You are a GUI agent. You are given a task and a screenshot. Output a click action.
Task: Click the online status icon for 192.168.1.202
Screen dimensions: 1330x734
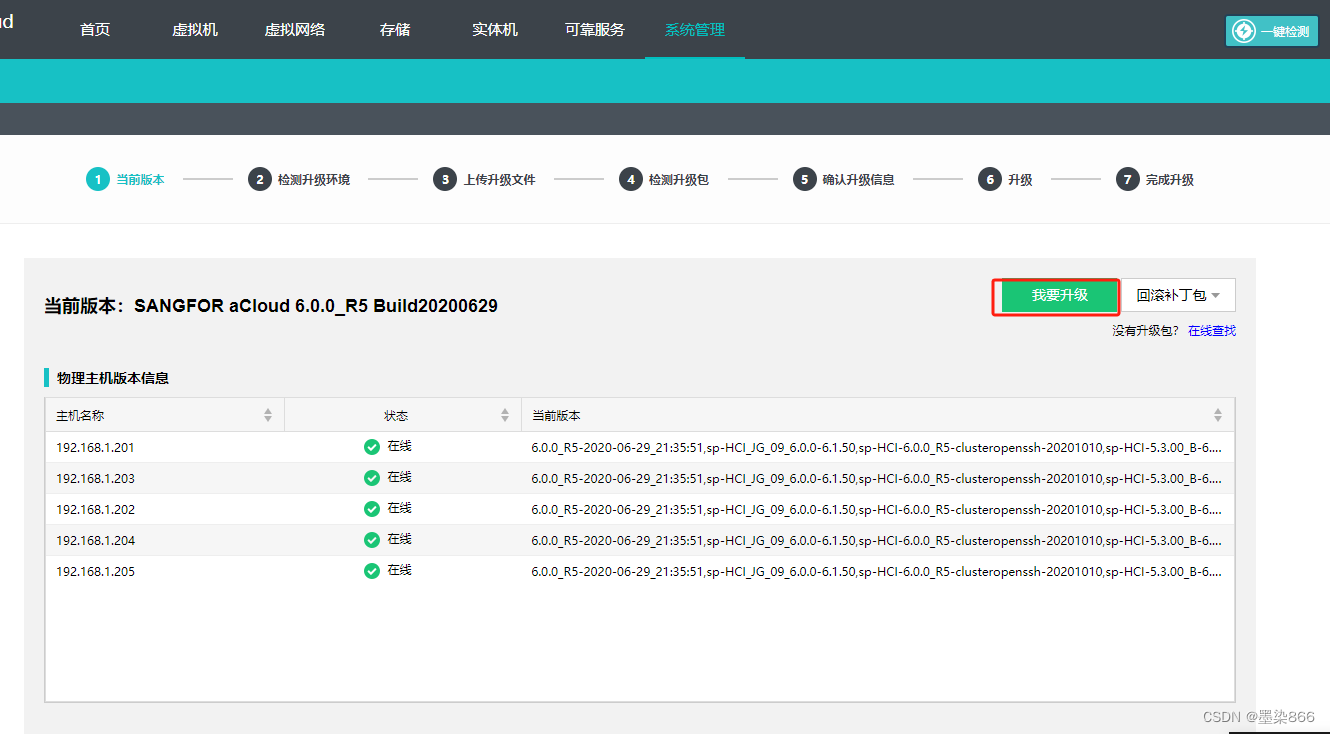[x=372, y=509]
